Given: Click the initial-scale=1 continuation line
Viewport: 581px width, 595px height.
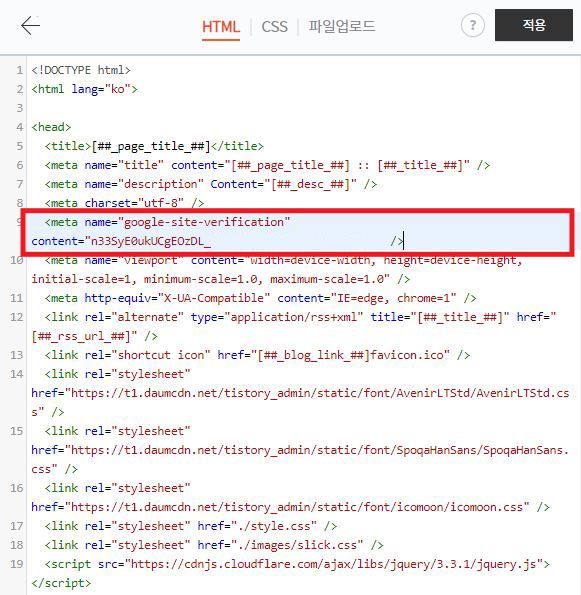Looking at the screenshot, I should click(x=220, y=279).
